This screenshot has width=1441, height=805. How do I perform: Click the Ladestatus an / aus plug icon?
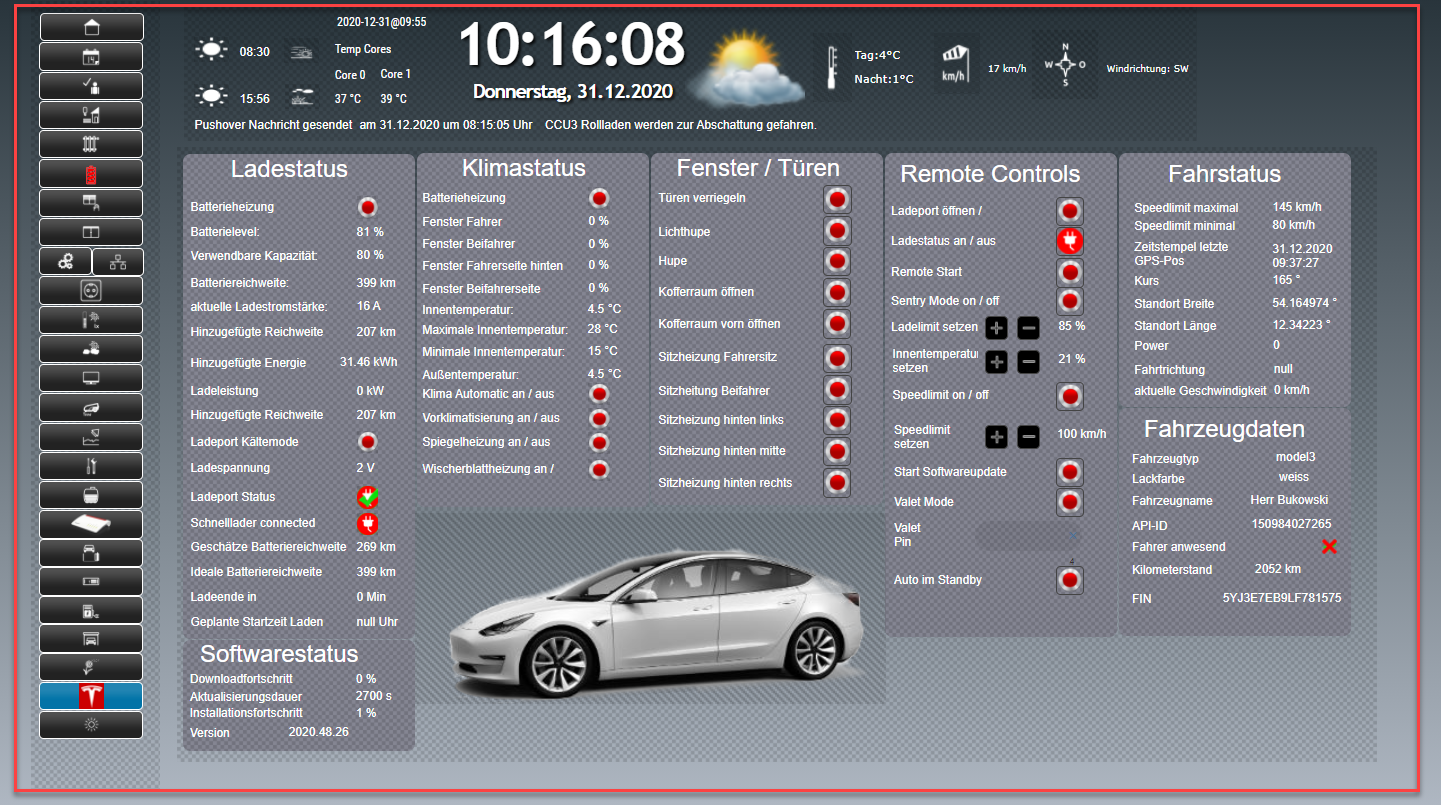pos(1070,241)
